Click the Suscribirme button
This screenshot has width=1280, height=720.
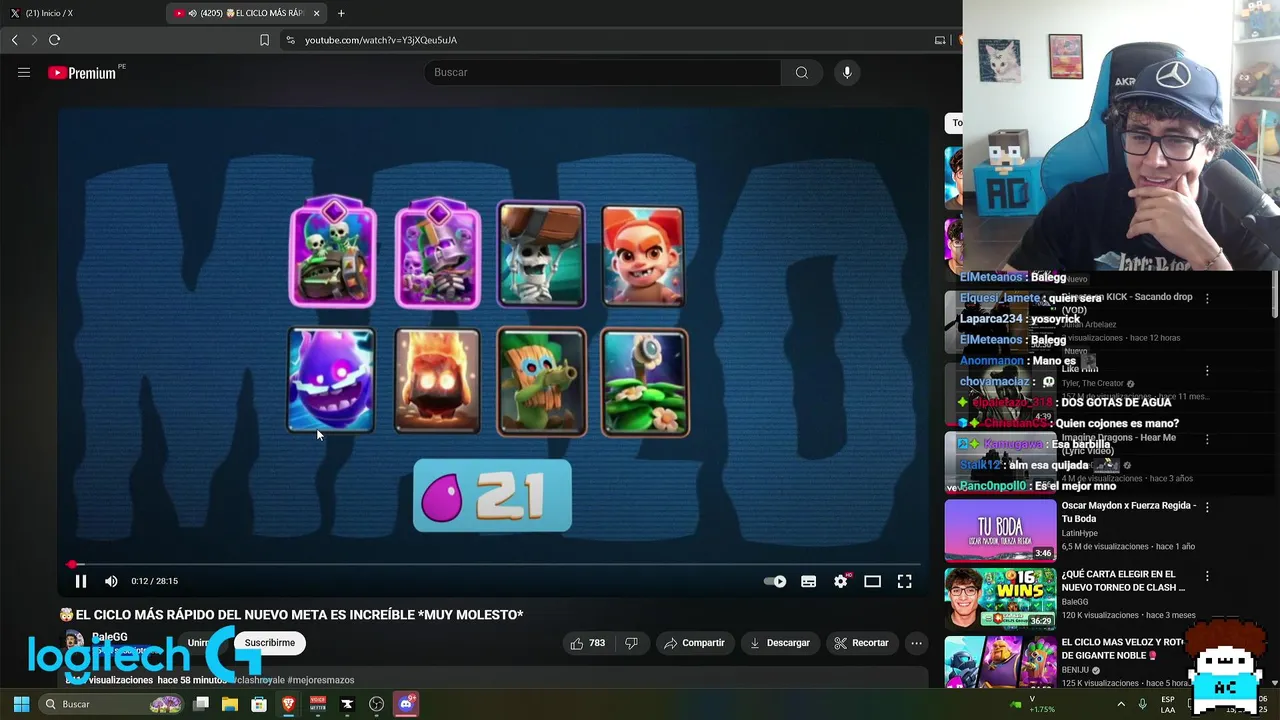[270, 643]
